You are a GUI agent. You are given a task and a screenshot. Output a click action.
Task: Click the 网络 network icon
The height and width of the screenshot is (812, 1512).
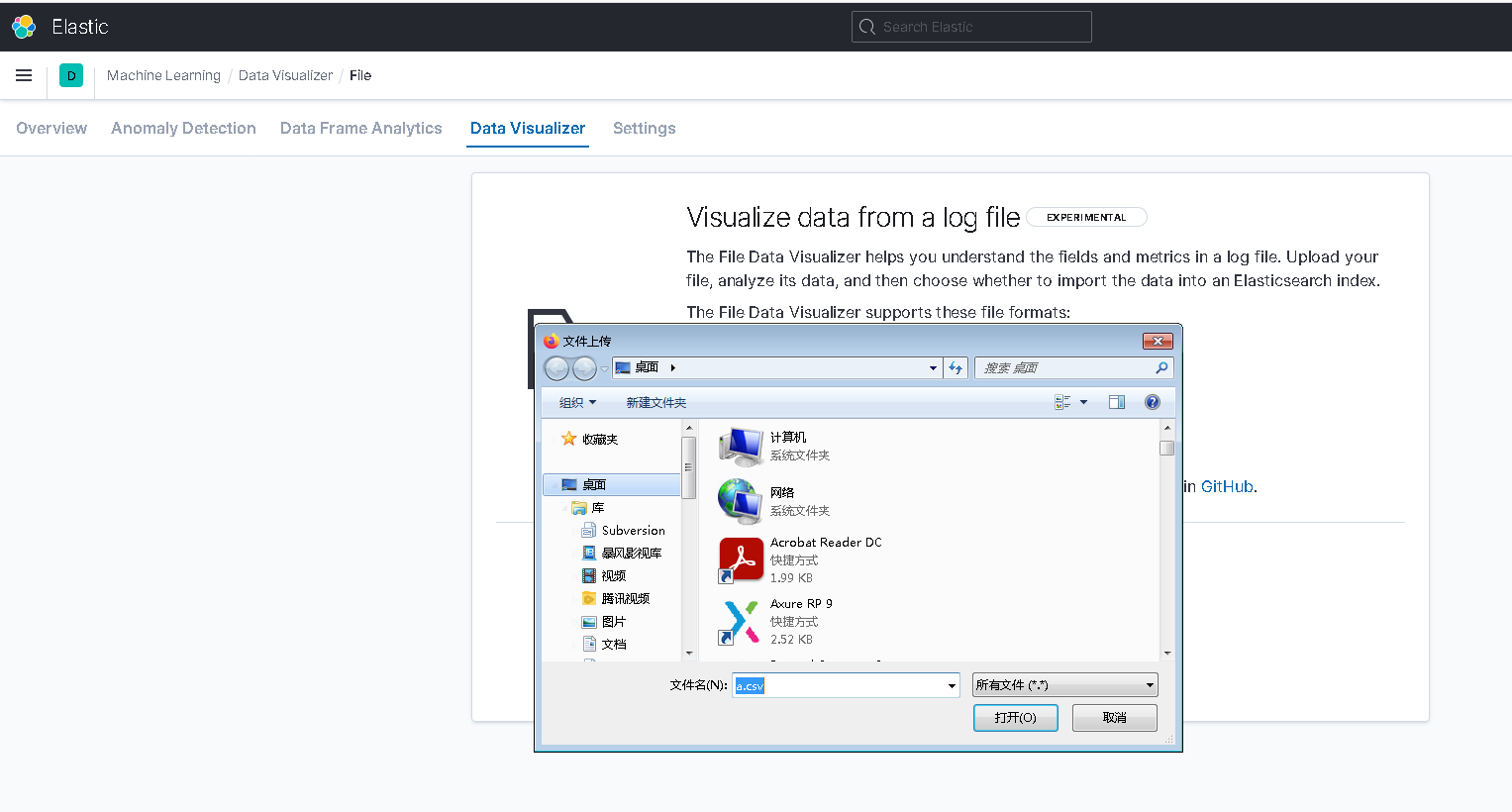click(x=741, y=502)
